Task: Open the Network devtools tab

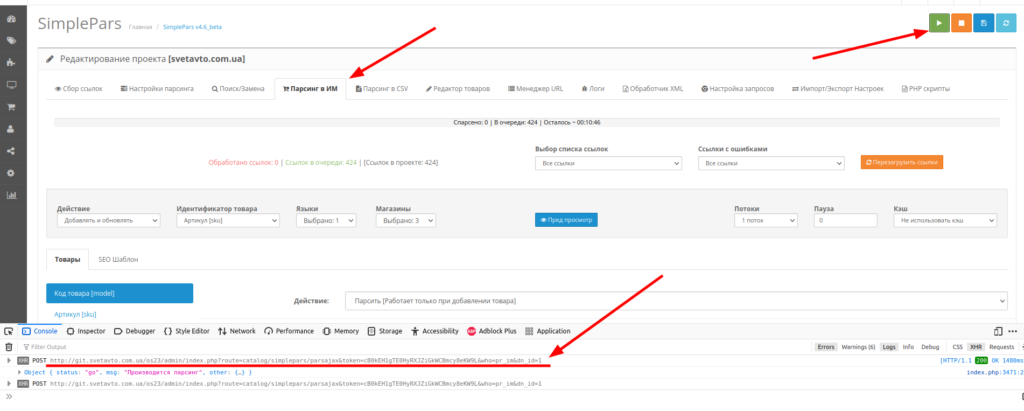Action: pos(236,331)
